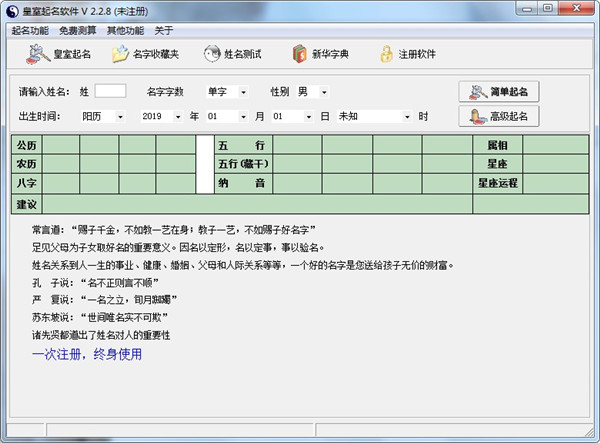Click the 星座 label cell
This screenshot has height=443, width=600.
(497, 164)
